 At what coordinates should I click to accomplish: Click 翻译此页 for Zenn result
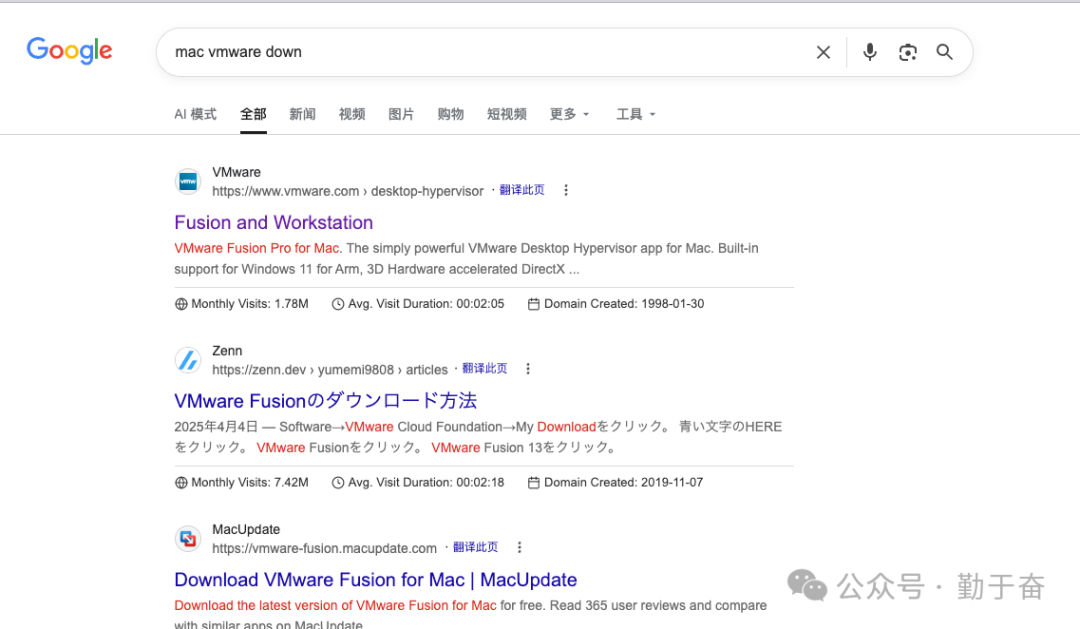click(484, 369)
